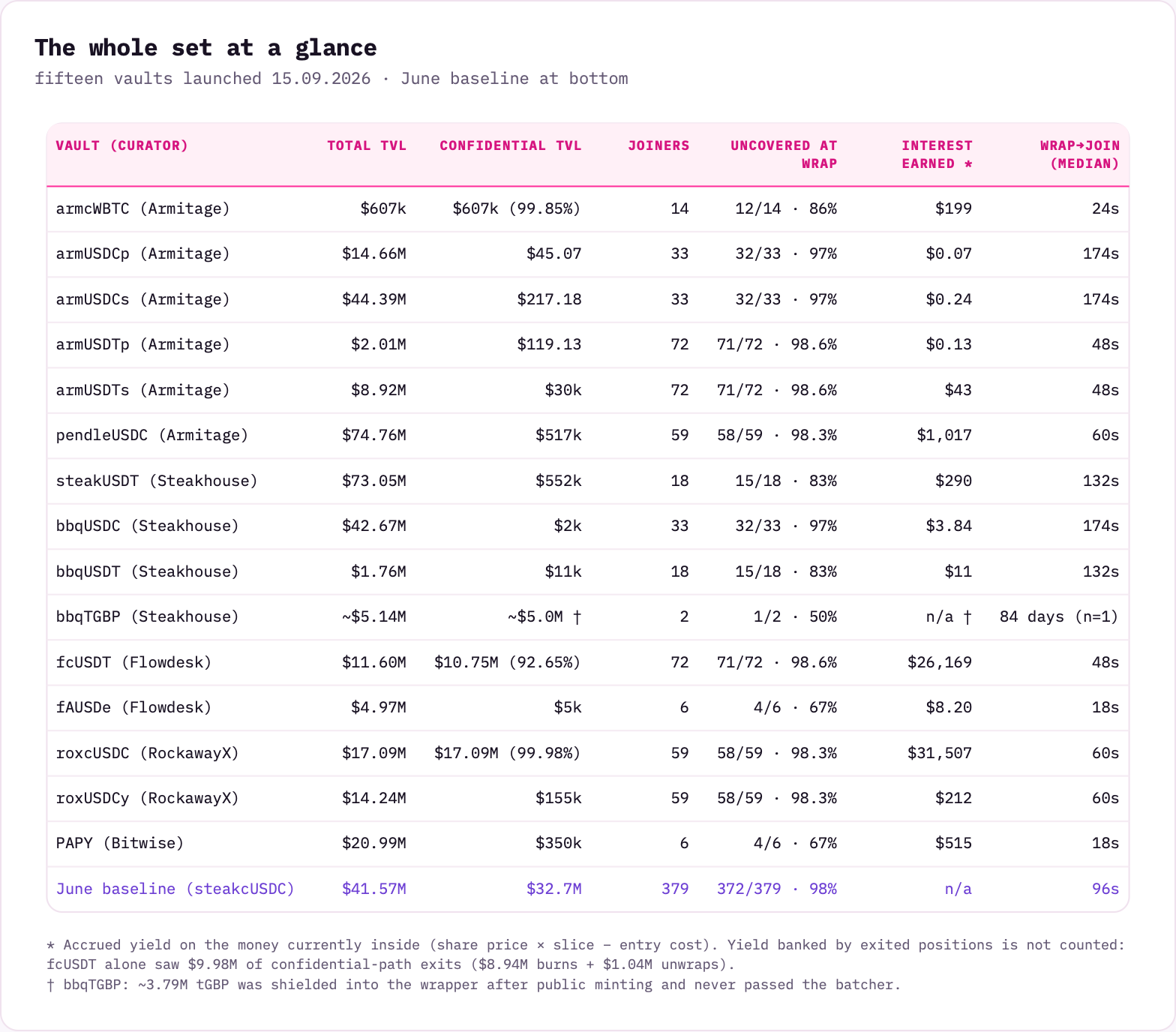This screenshot has height=1032, width=1176.
Task: Select the "armUSDCs (Armitage)" vault name
Action: click(143, 299)
